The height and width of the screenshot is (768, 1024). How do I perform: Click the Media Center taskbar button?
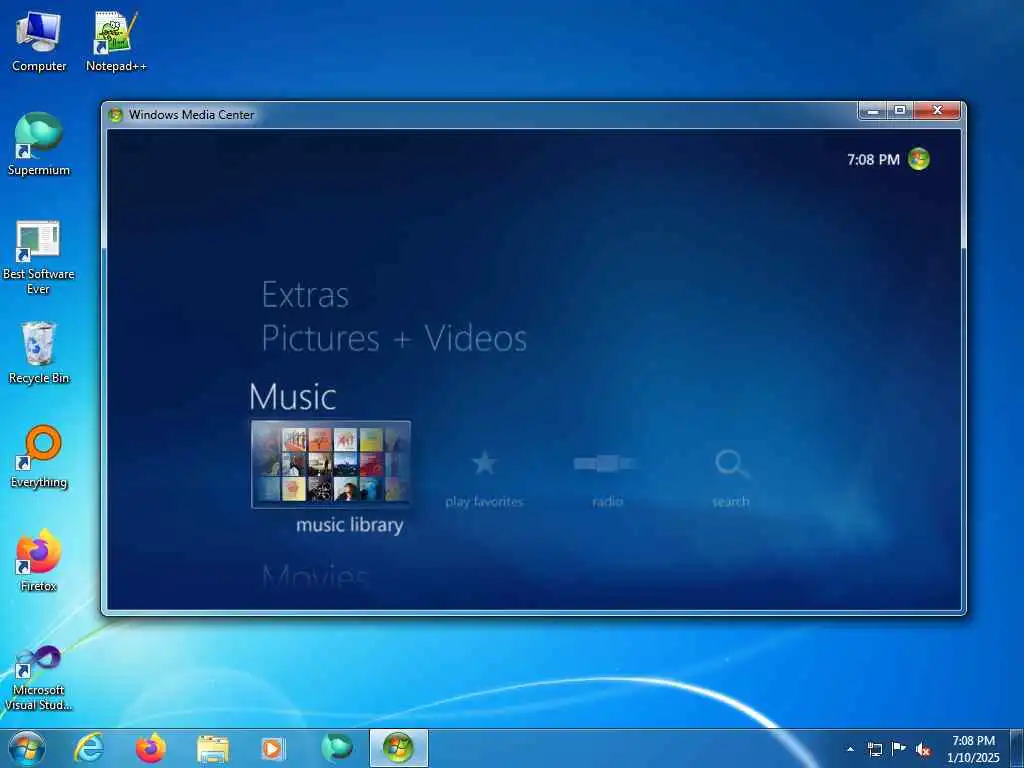point(398,748)
